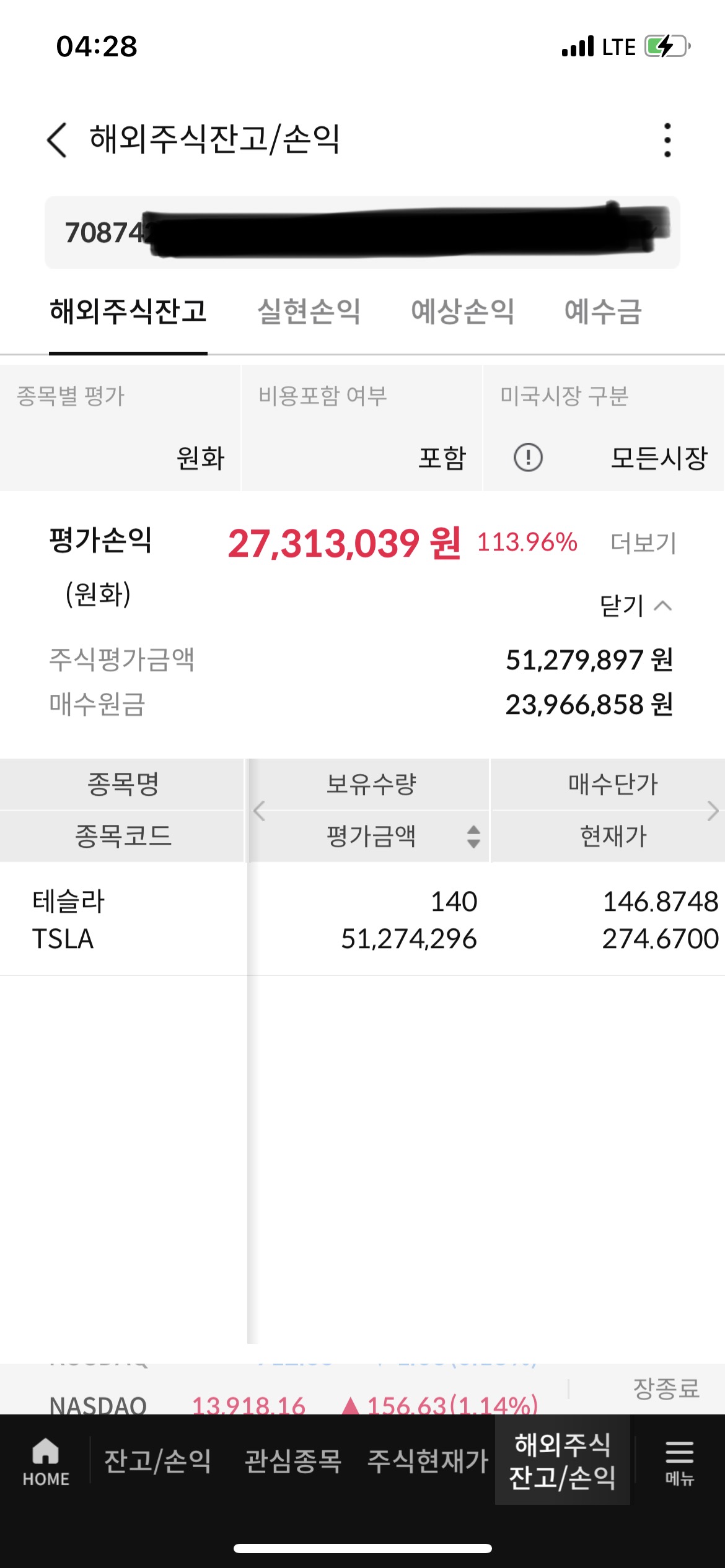Toggle 비용포함 여부 포함 setting

(441, 458)
